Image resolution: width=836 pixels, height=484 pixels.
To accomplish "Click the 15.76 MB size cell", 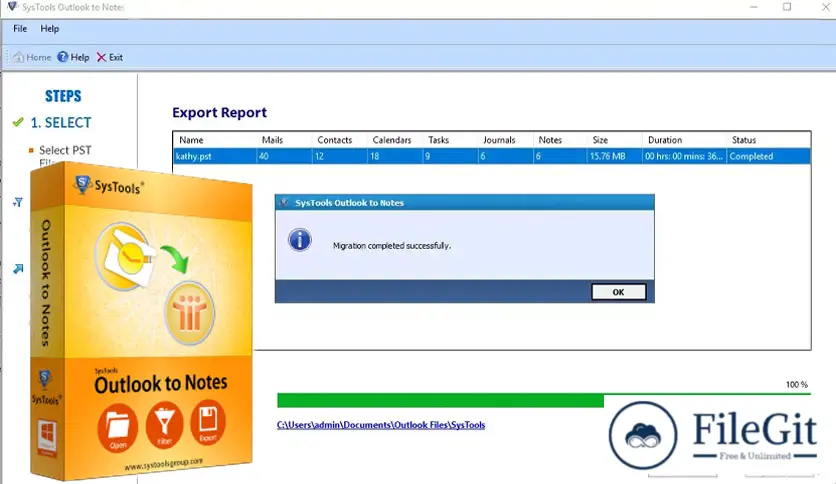I will tap(615, 156).
